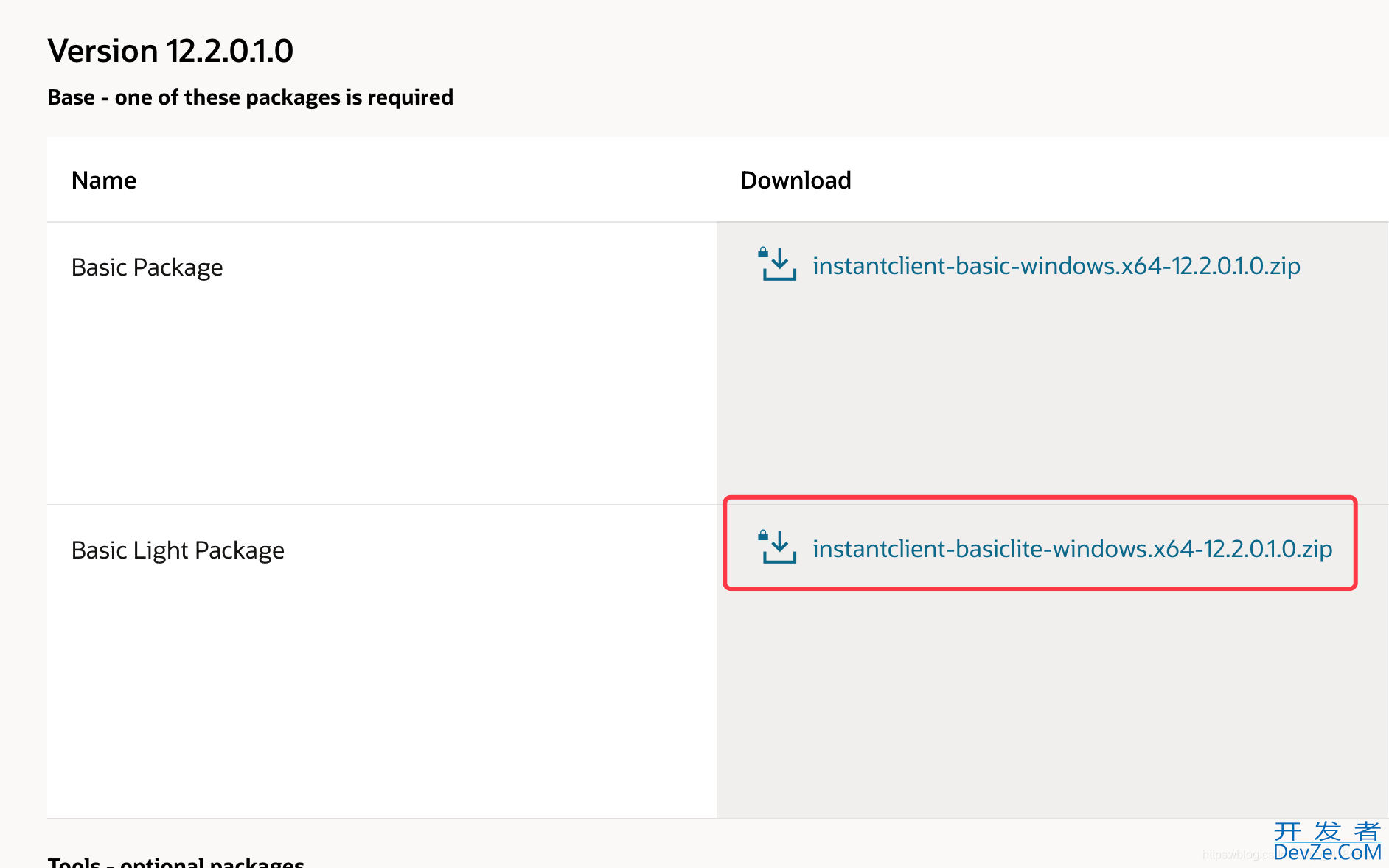Screen dimensions: 1389x868
Task: Click lock badge on basic package download icon
Action: 763,253
